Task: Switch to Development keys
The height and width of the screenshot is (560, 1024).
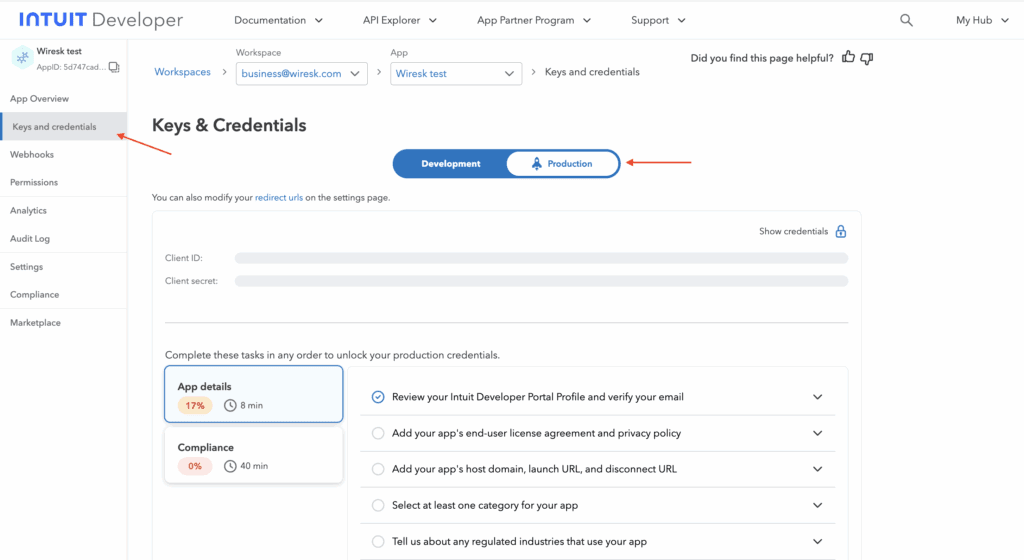Action: click(451, 164)
